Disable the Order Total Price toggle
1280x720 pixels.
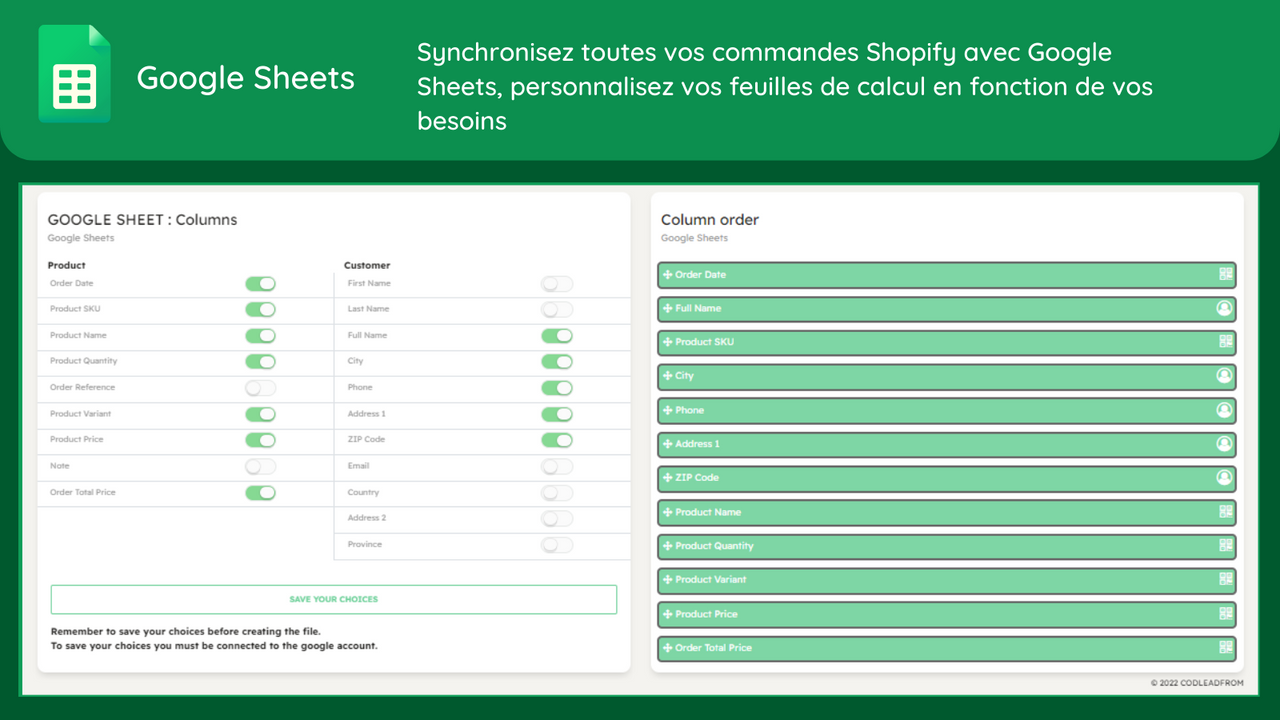click(260, 493)
